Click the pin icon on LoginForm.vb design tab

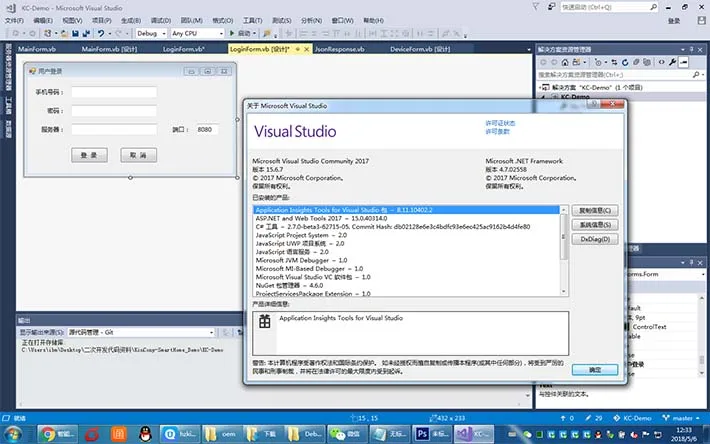(x=297, y=49)
